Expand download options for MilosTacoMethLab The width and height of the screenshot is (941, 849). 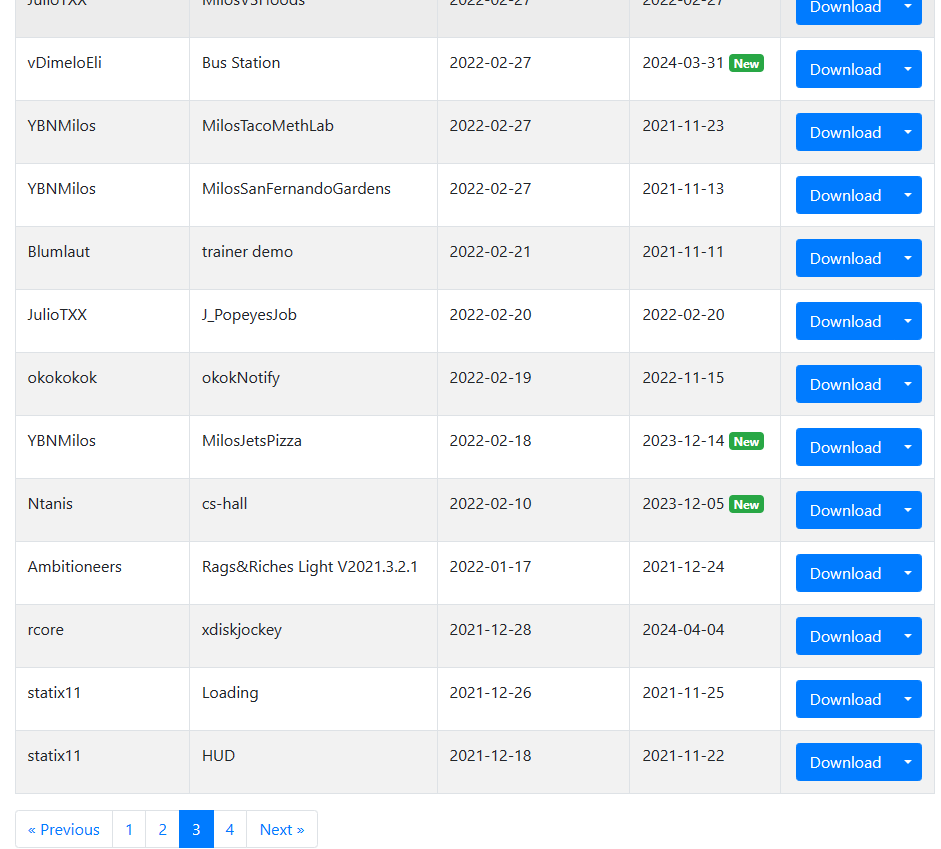[x=908, y=132]
